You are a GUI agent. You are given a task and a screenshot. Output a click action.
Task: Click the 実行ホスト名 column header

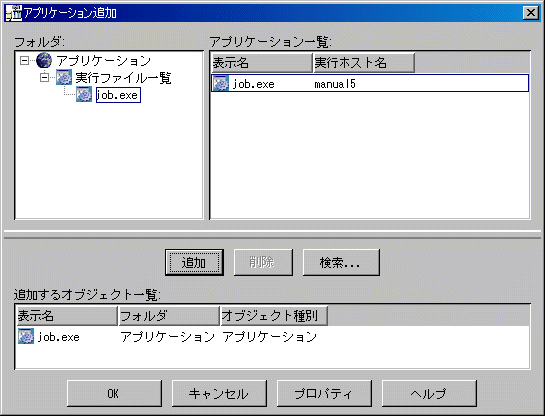(364, 63)
